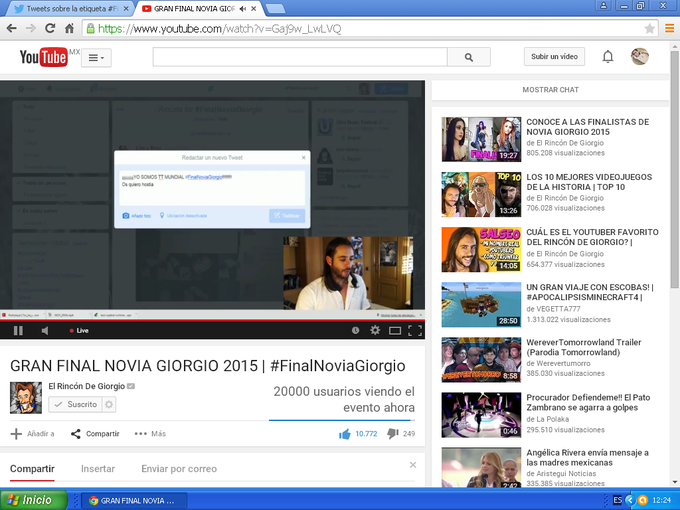Screen dimensions: 680x510
Task: Select the Compartir tab
Action: pos(32,469)
